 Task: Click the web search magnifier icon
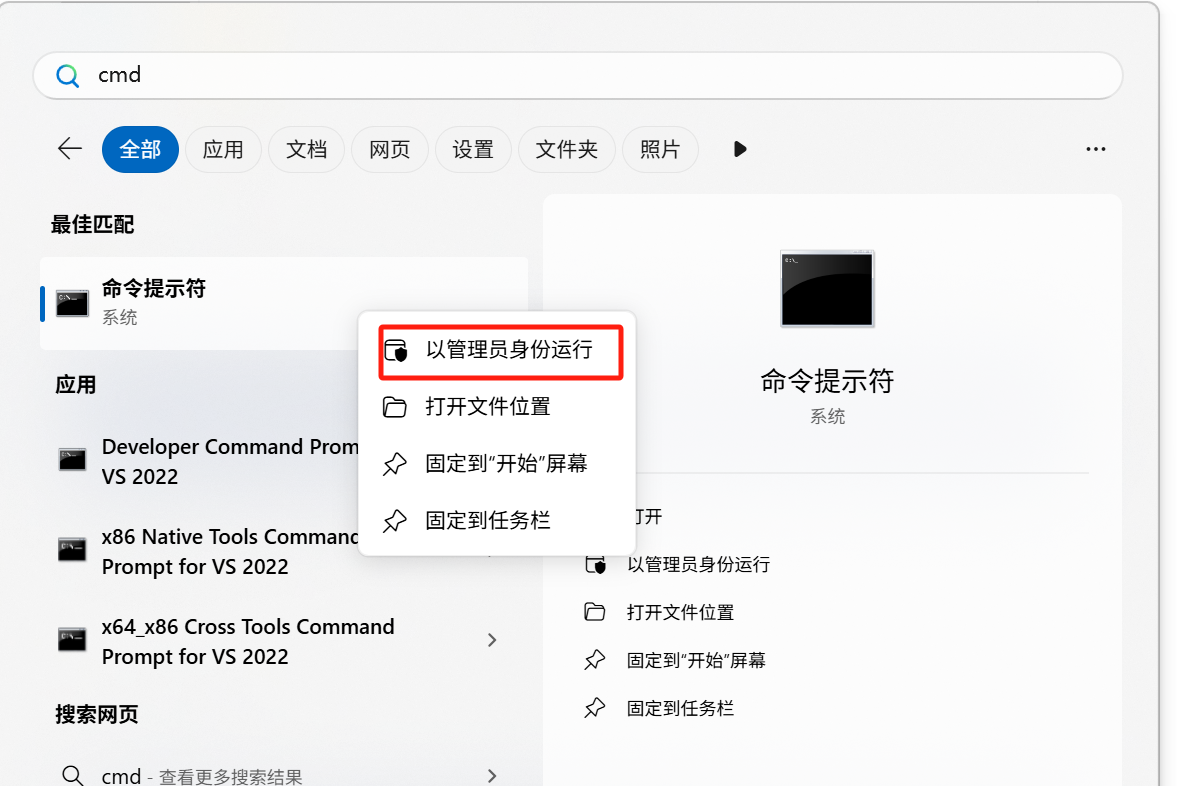tap(73, 775)
